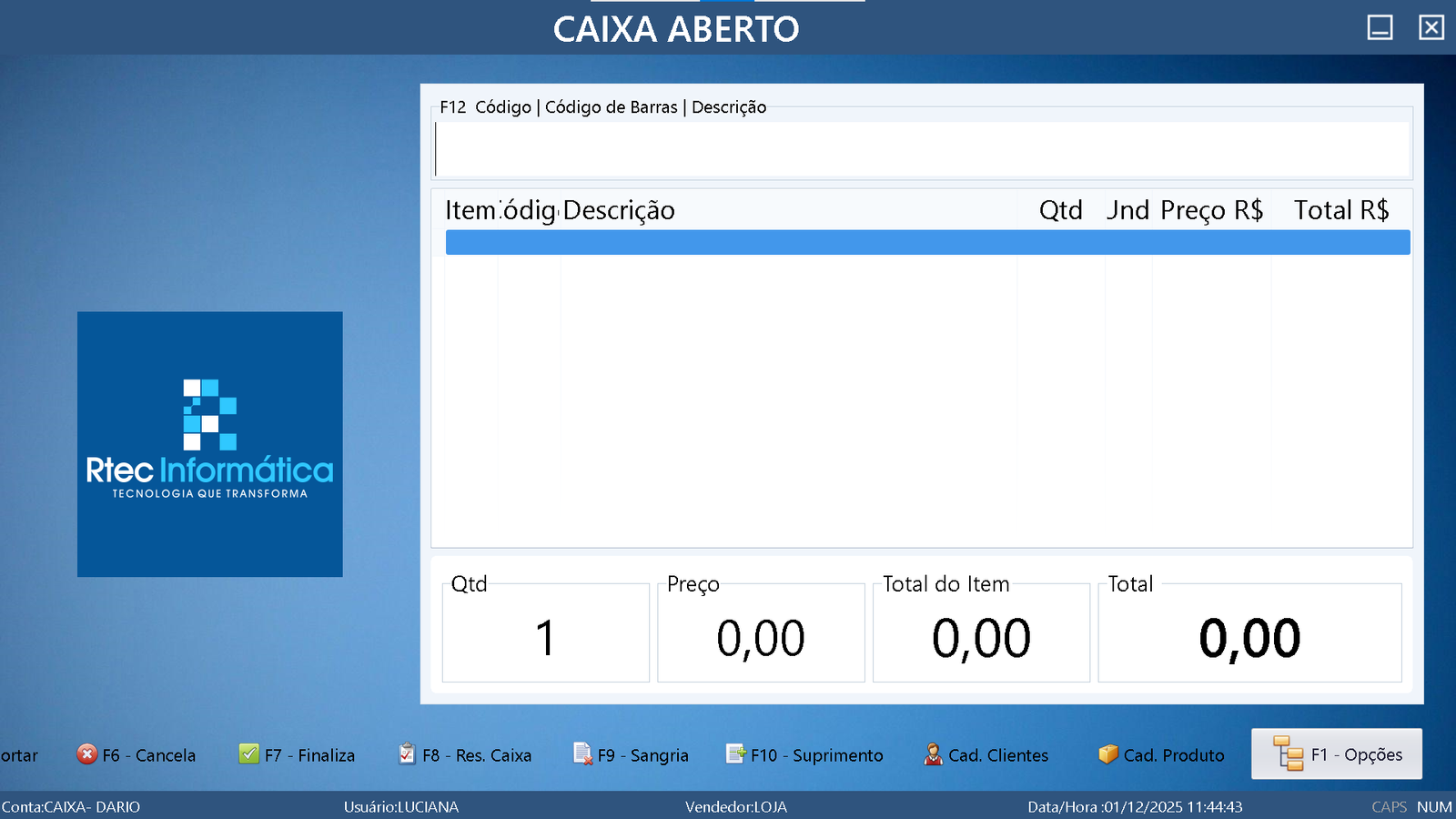Open the F1 Opções button

pos(1336,754)
